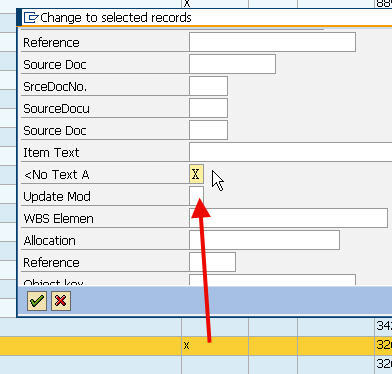Confirm changes with the green checkmark button
The height and width of the screenshot is (374, 392).
click(x=37, y=301)
